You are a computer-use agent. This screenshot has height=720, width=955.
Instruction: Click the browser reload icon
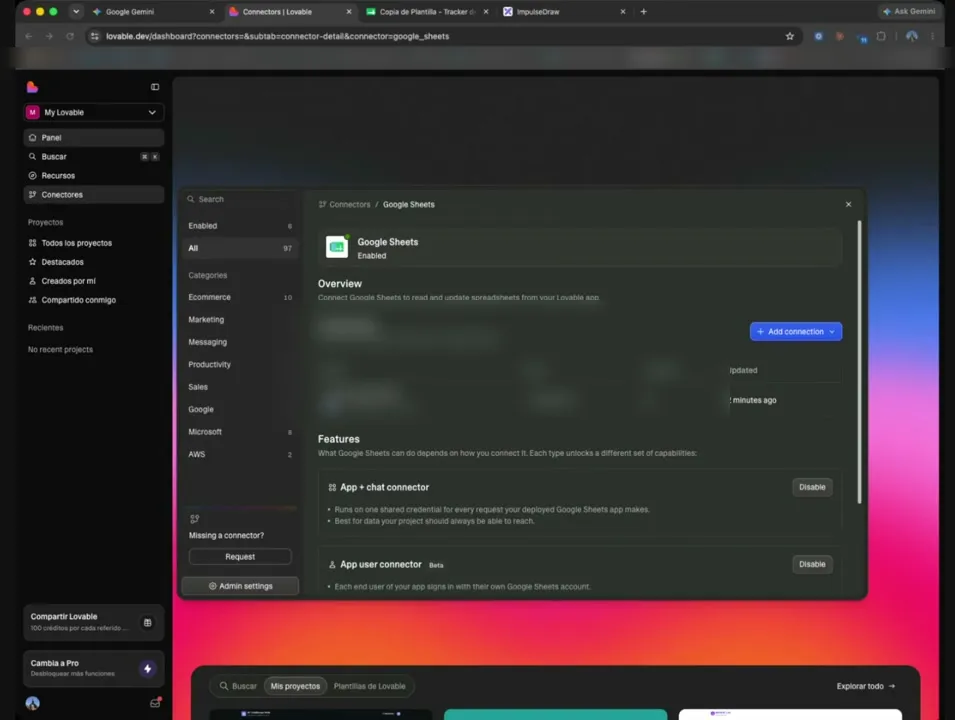70,37
